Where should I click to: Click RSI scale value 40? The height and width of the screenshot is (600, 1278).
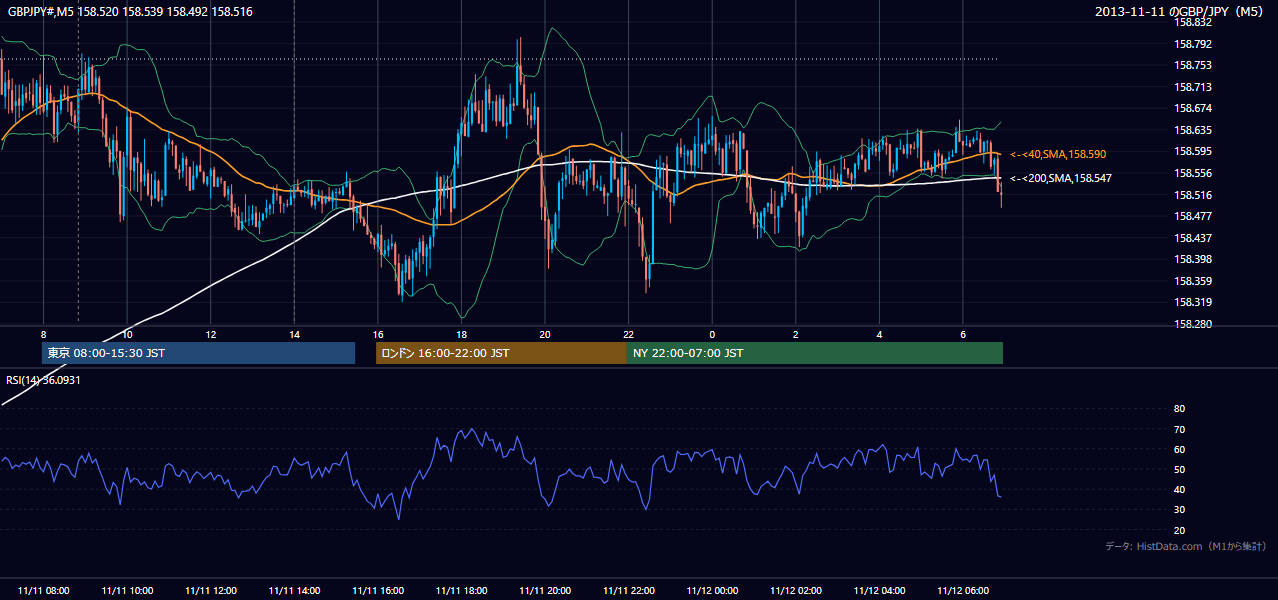(1179, 490)
